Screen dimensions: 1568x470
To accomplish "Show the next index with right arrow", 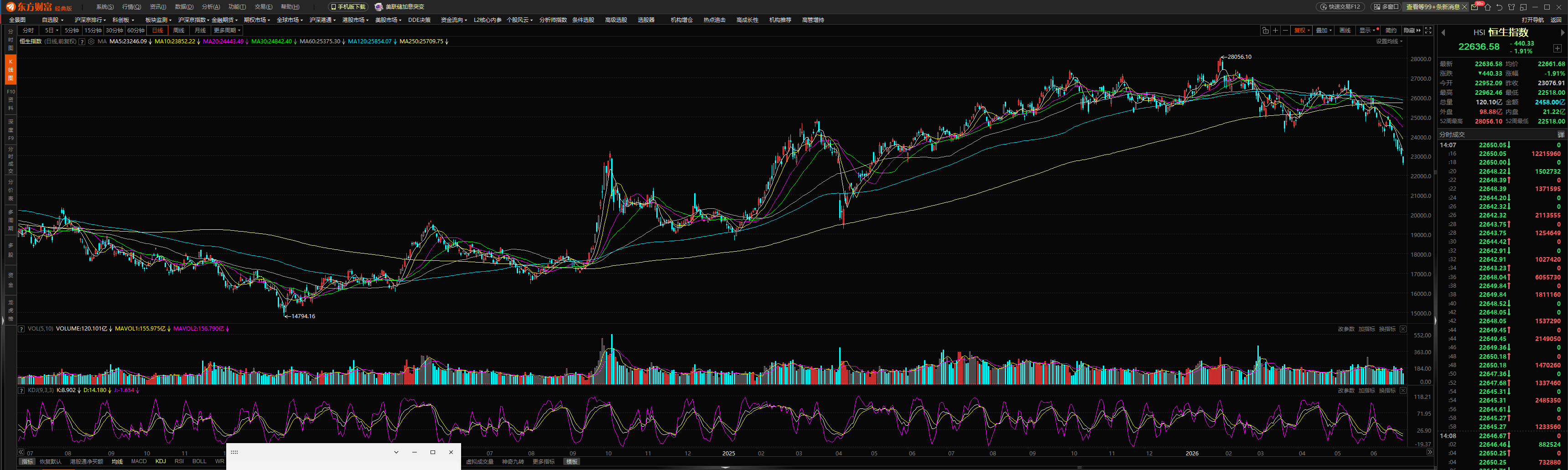I will click(1563, 32).
